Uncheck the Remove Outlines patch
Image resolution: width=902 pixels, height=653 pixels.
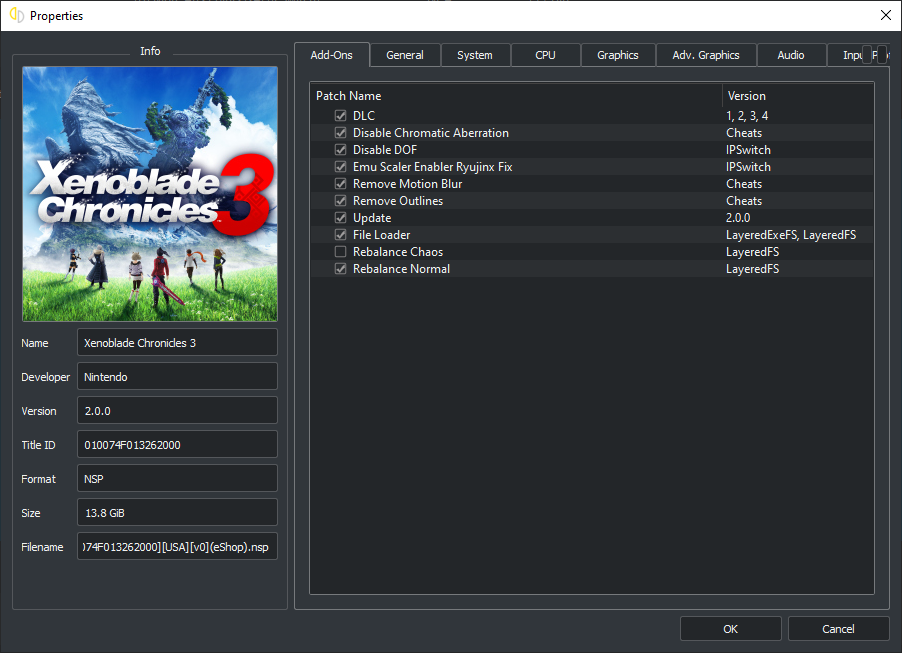pyautogui.click(x=341, y=201)
